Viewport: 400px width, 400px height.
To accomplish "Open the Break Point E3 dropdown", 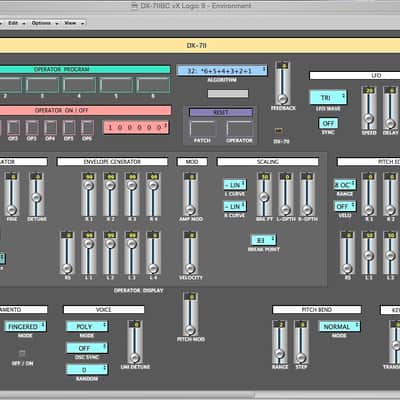I will tap(263, 240).
